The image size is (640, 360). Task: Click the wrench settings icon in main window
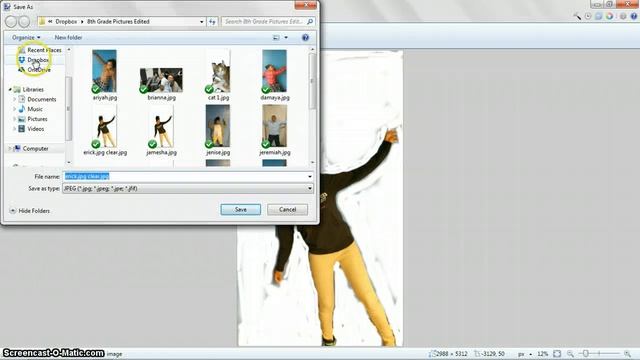pyautogui.click(x=577, y=16)
